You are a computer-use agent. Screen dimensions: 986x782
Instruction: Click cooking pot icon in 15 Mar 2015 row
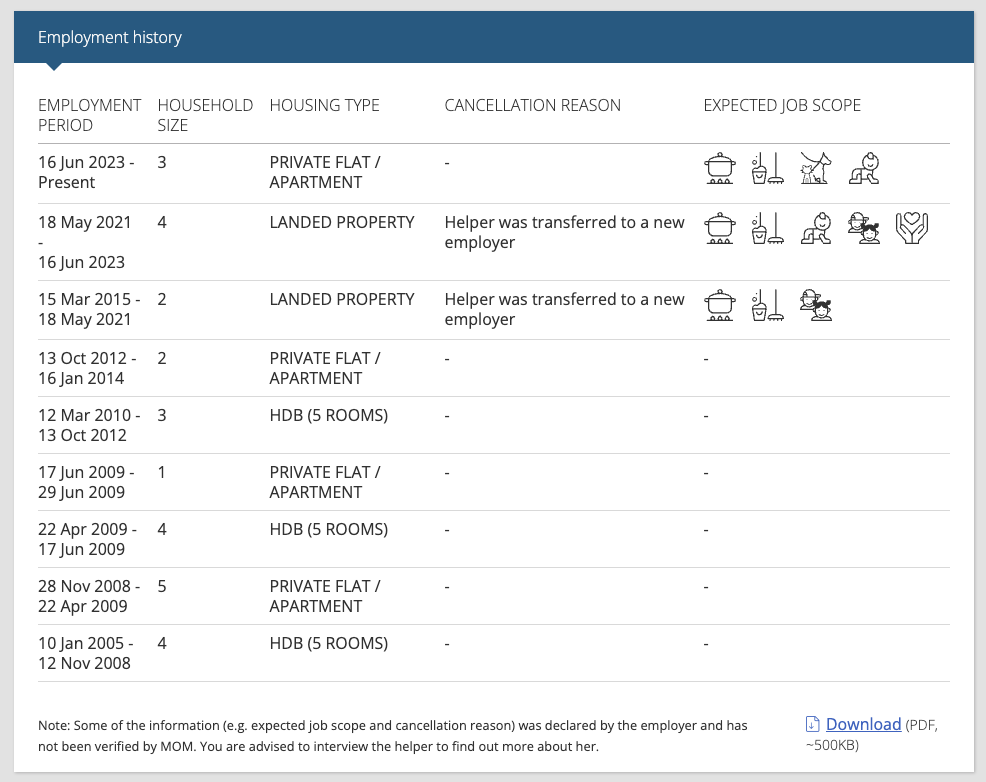tap(719, 305)
